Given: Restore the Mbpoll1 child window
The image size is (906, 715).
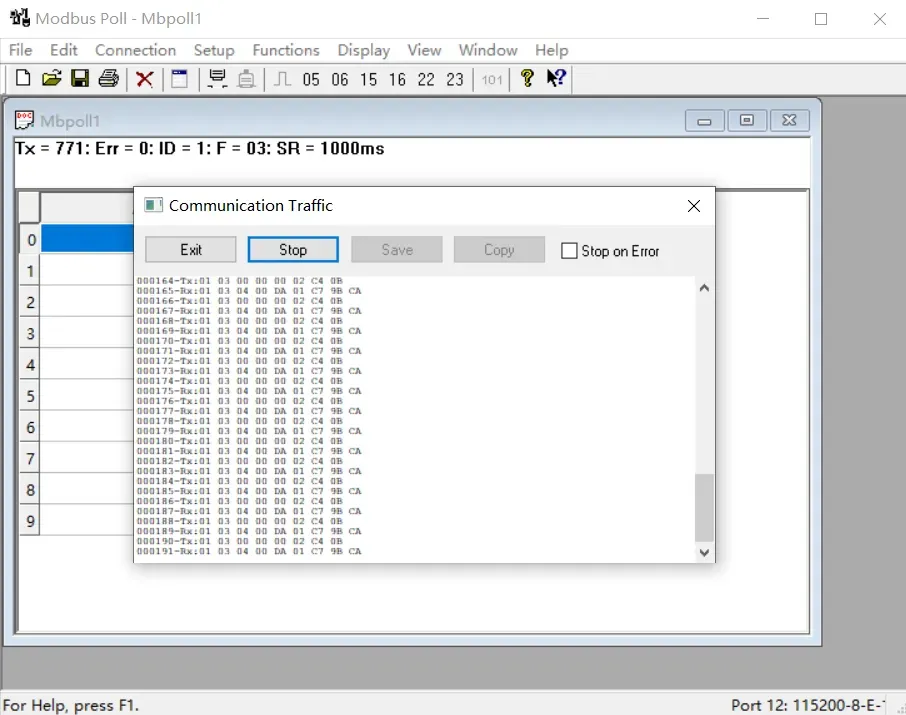Looking at the screenshot, I should (x=747, y=120).
